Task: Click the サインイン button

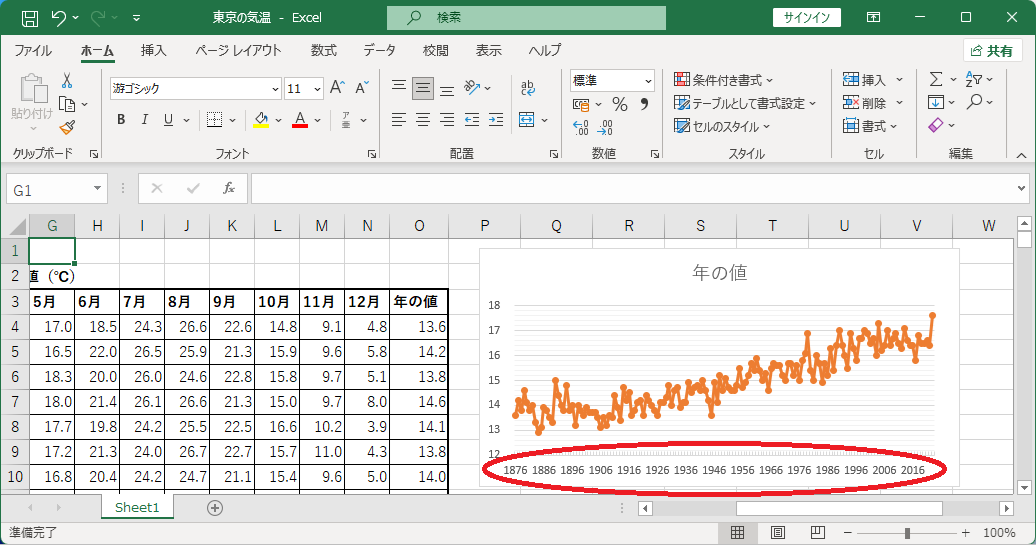Action: point(807,18)
